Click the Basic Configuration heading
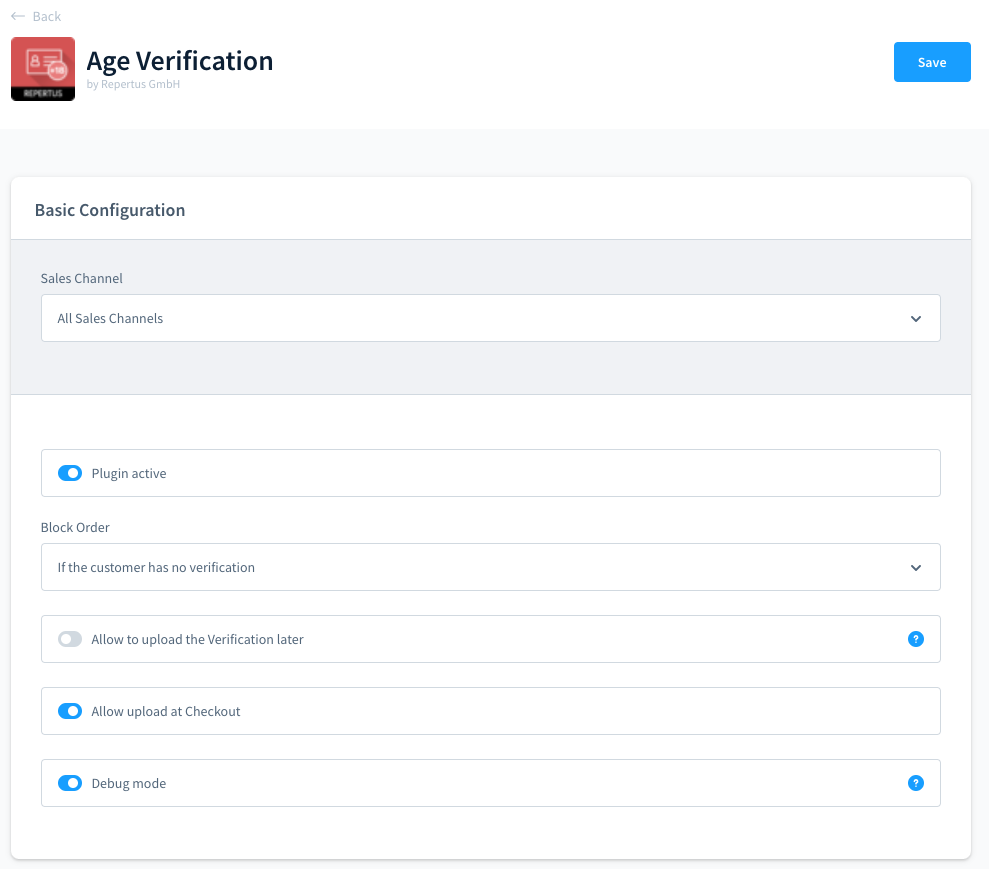This screenshot has width=989, height=869. (110, 210)
